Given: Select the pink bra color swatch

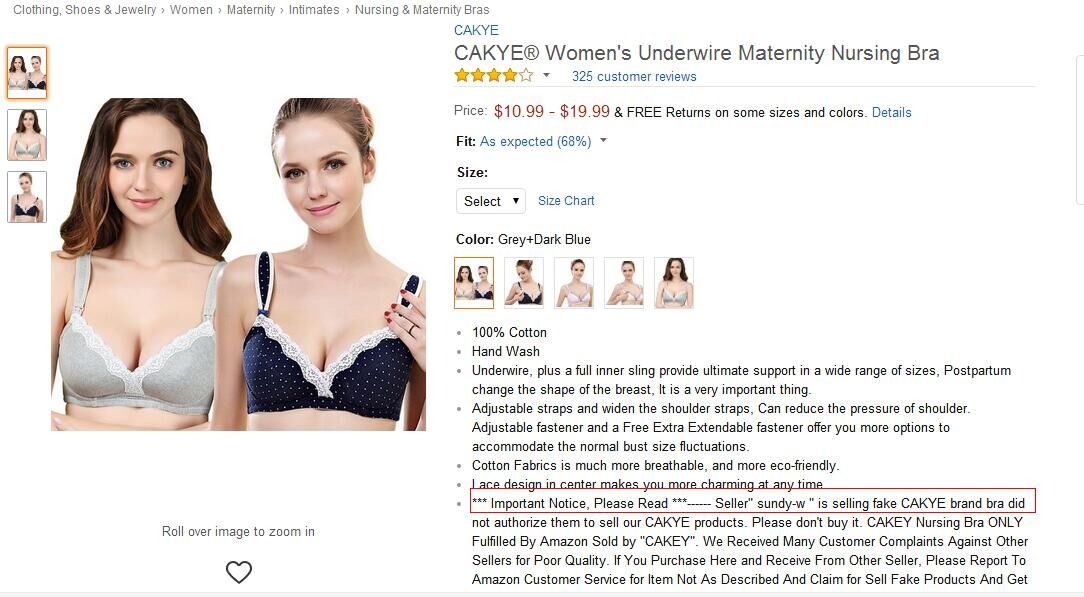Looking at the screenshot, I should 574,283.
